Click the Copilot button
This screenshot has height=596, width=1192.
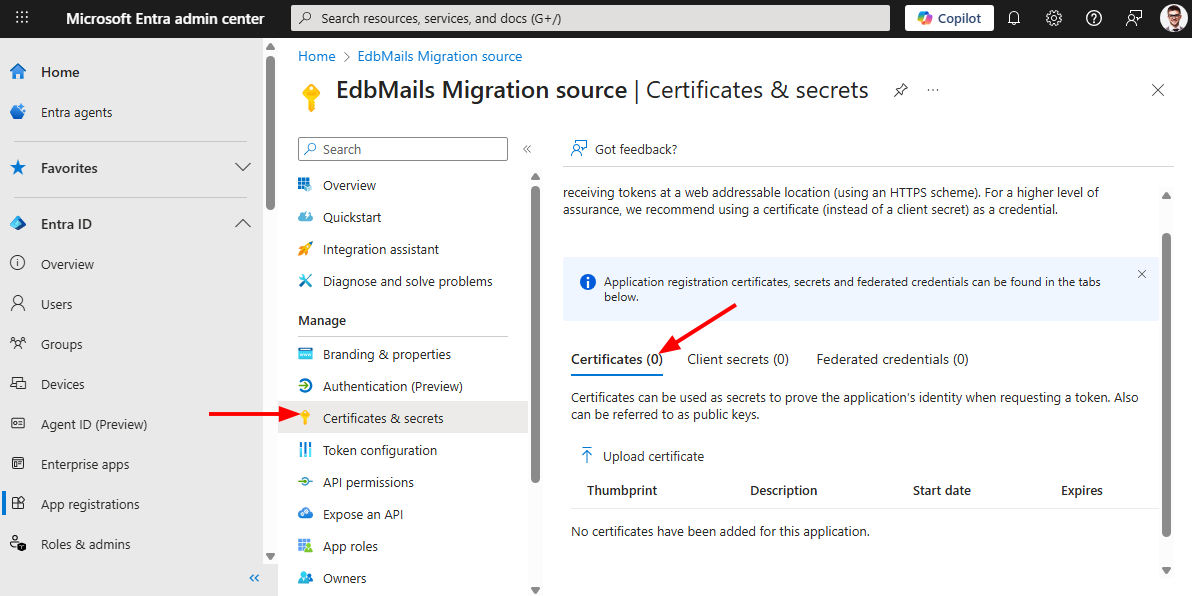click(x=949, y=18)
